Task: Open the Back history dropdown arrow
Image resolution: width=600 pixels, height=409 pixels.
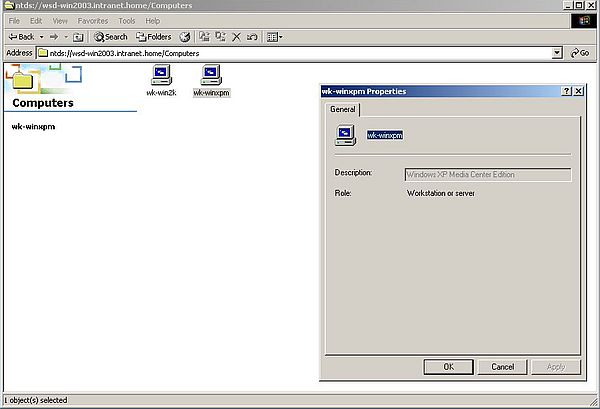Action: pyautogui.click(x=41, y=37)
